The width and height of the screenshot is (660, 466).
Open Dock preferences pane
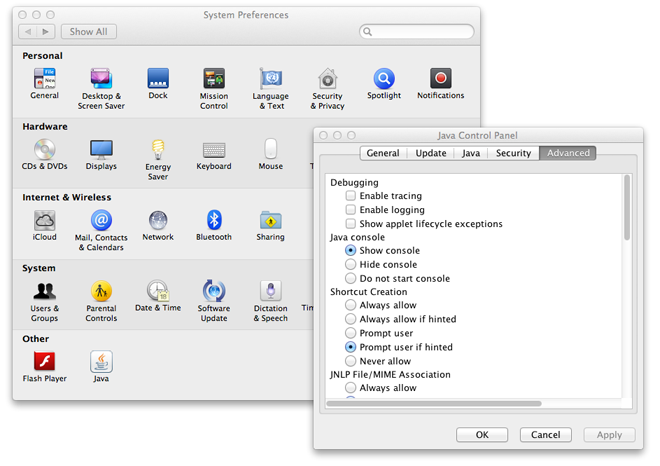click(x=158, y=83)
